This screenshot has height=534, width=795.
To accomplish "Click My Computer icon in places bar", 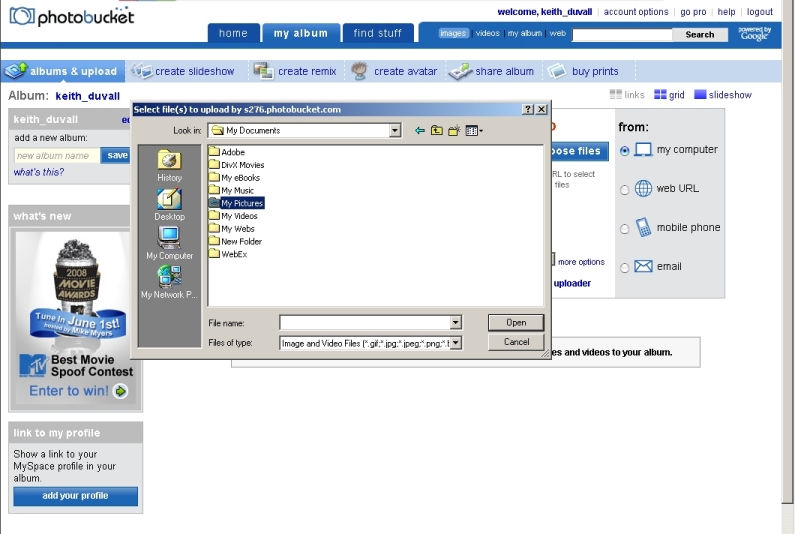I will click(169, 242).
